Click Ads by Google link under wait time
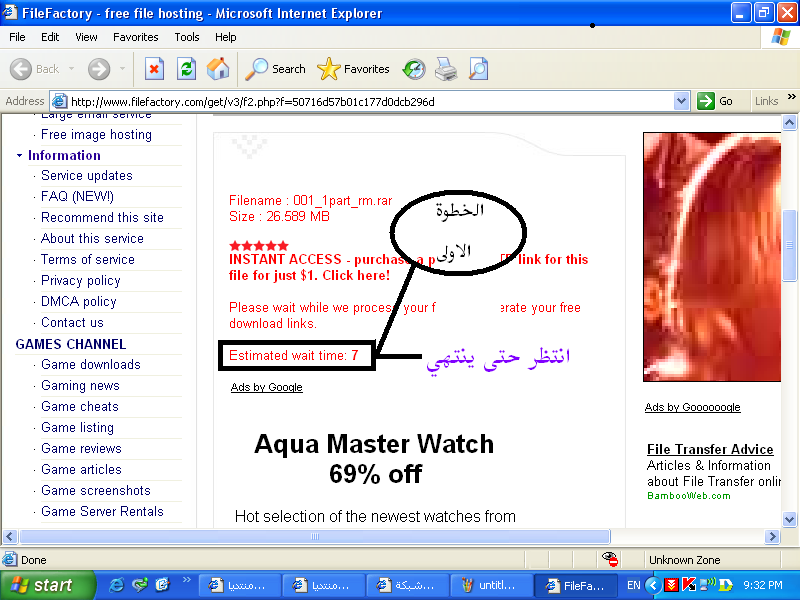 click(266, 387)
